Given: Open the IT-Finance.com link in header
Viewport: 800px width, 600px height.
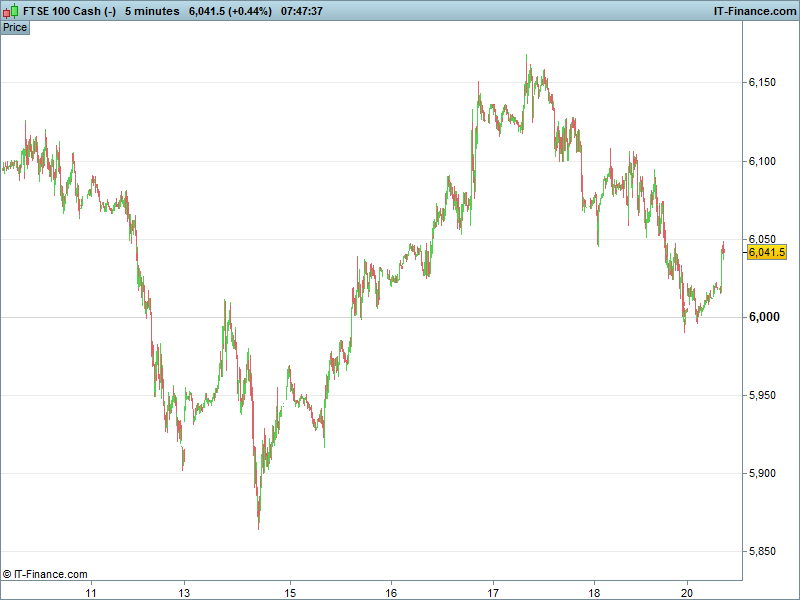Looking at the screenshot, I should tap(753, 11).
